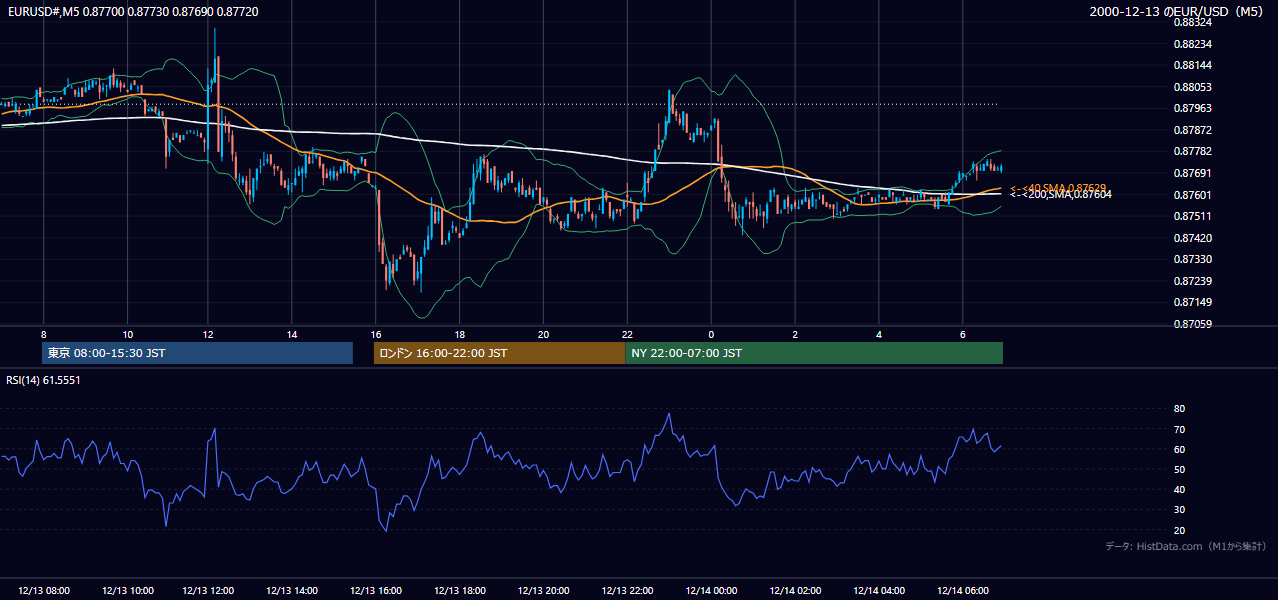Select the NY 22:00-07:00 JST session bar

coord(814,353)
